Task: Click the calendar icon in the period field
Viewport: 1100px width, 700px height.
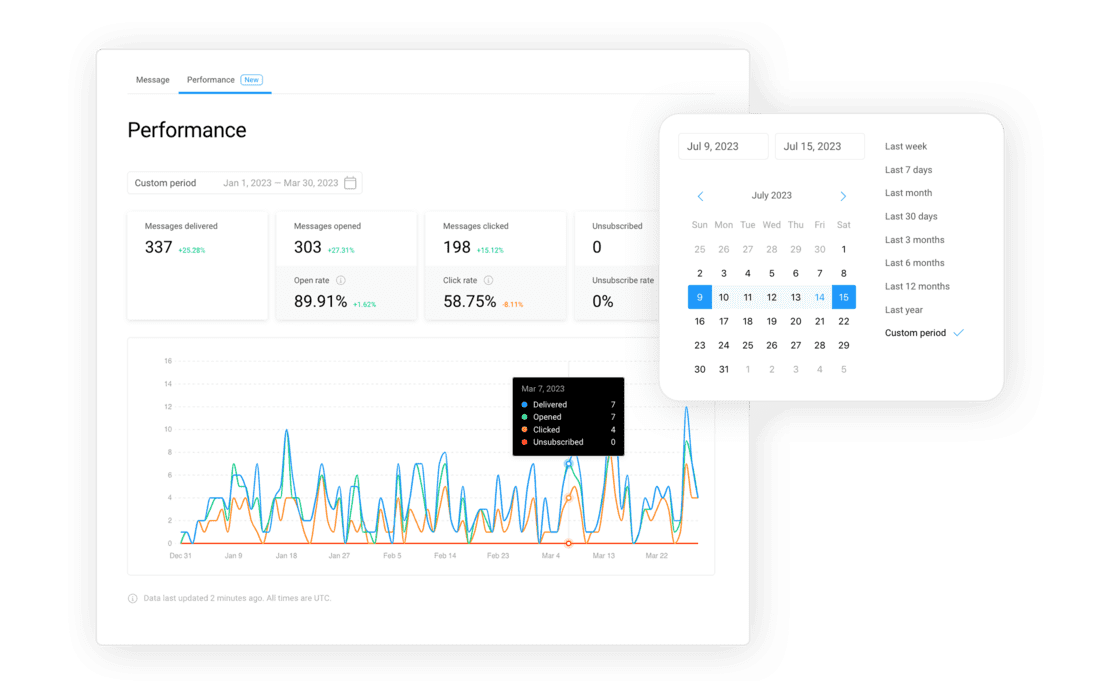Action: point(350,183)
